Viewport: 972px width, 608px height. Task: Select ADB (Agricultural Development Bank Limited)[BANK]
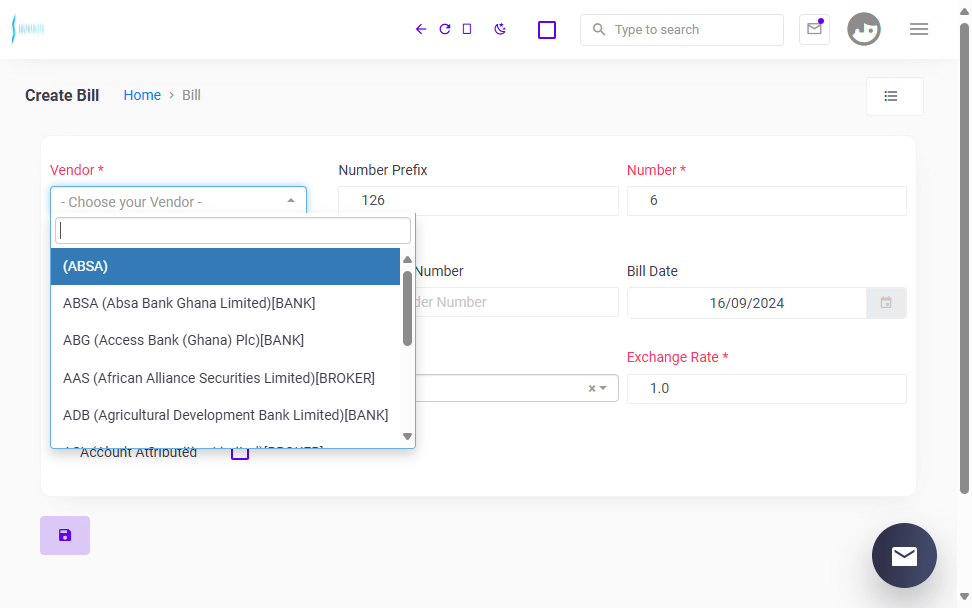click(x=225, y=415)
